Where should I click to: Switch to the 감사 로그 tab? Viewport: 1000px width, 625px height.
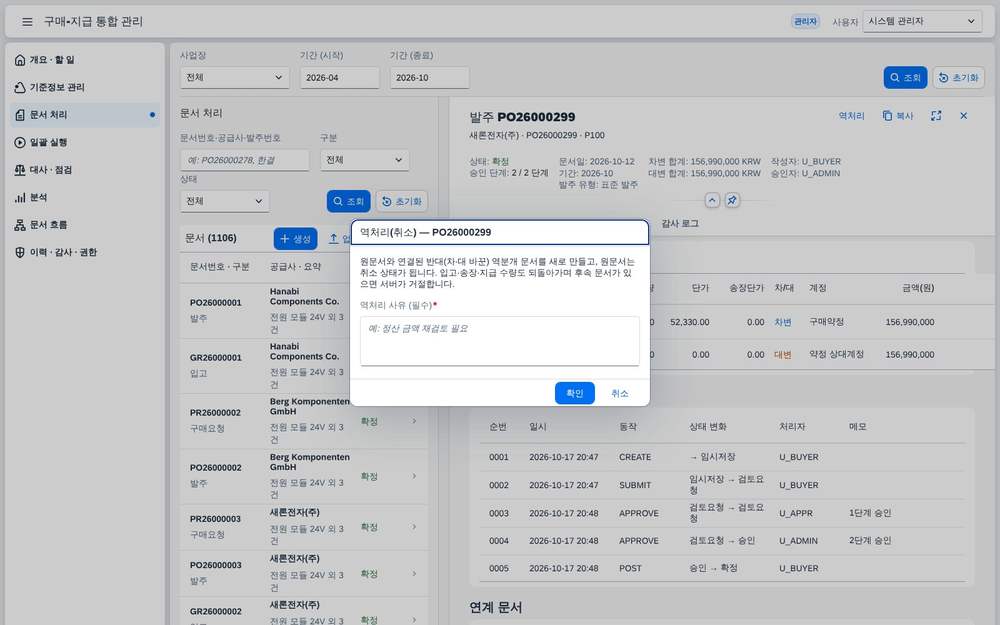pyautogui.click(x=680, y=223)
